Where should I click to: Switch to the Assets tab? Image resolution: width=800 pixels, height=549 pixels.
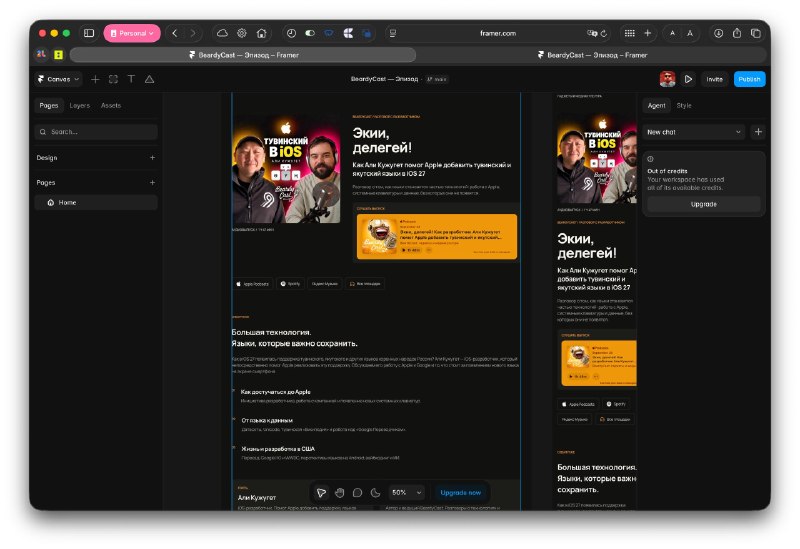coord(111,106)
